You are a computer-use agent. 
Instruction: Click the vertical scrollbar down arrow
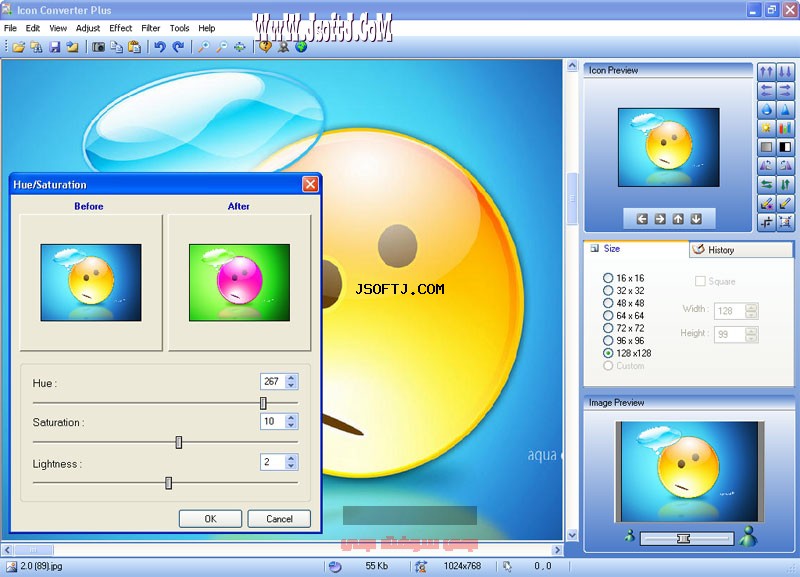click(572, 535)
